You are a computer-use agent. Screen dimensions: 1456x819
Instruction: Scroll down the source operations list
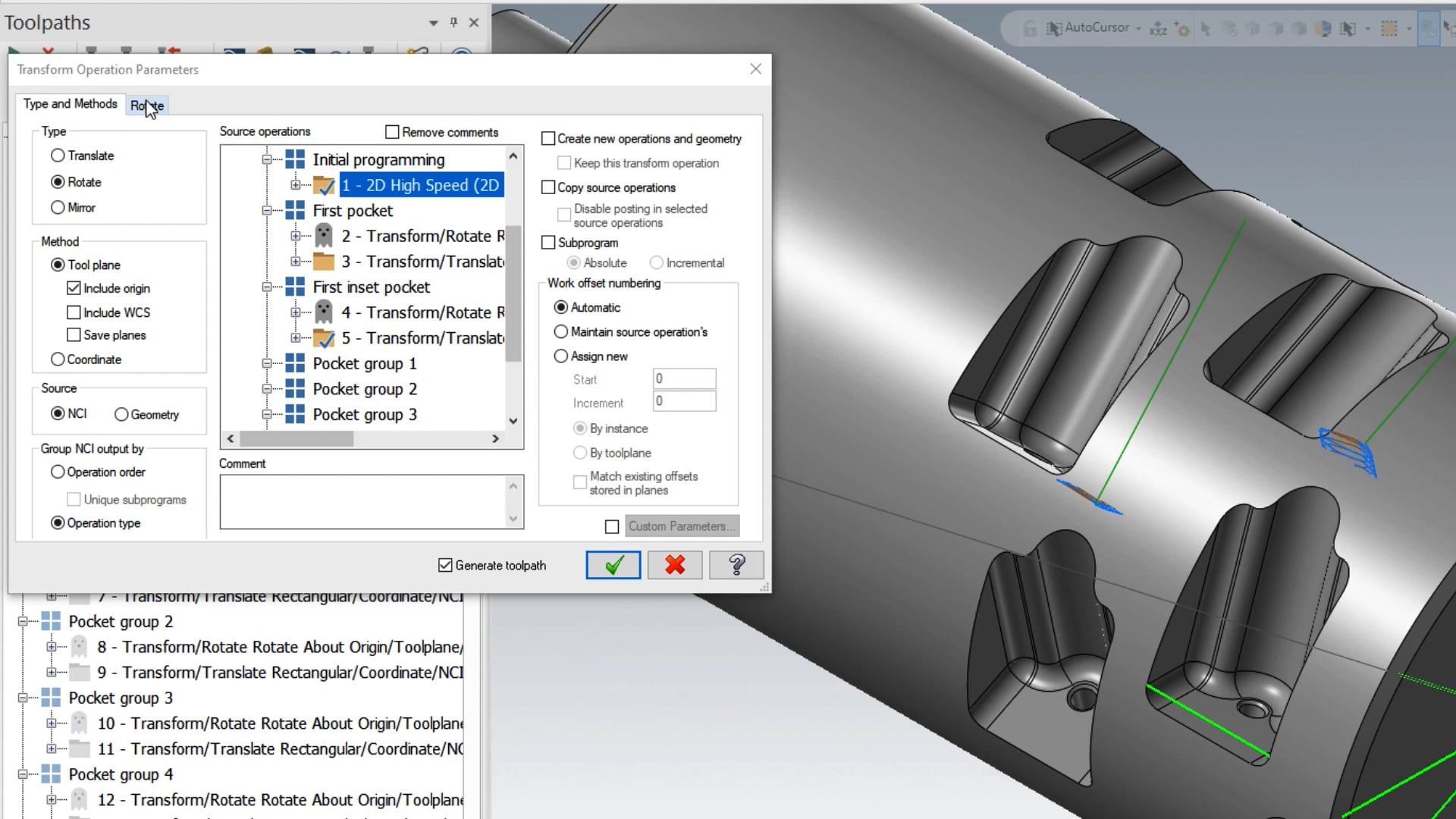click(512, 420)
